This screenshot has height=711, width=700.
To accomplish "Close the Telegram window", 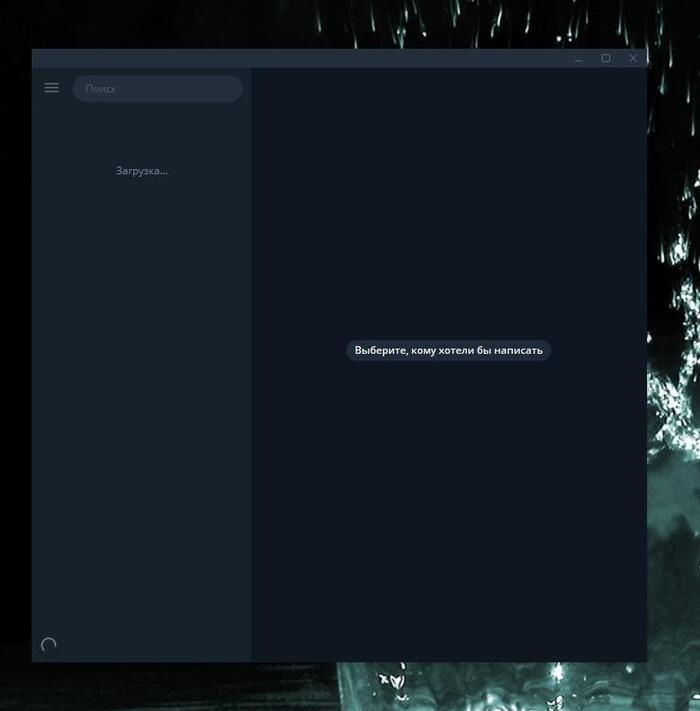I will 633,58.
